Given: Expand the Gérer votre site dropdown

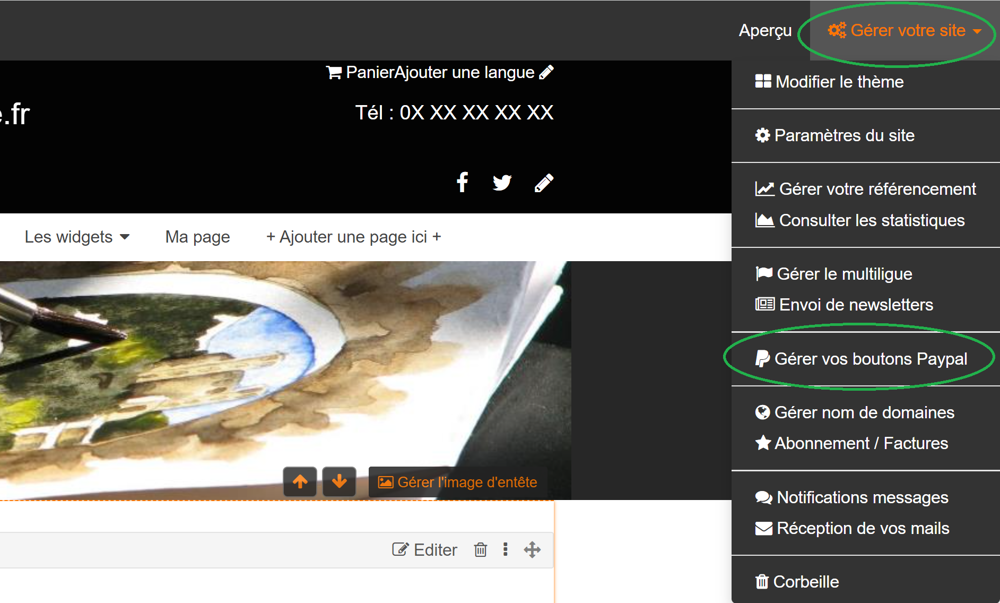Looking at the screenshot, I should click(x=904, y=31).
